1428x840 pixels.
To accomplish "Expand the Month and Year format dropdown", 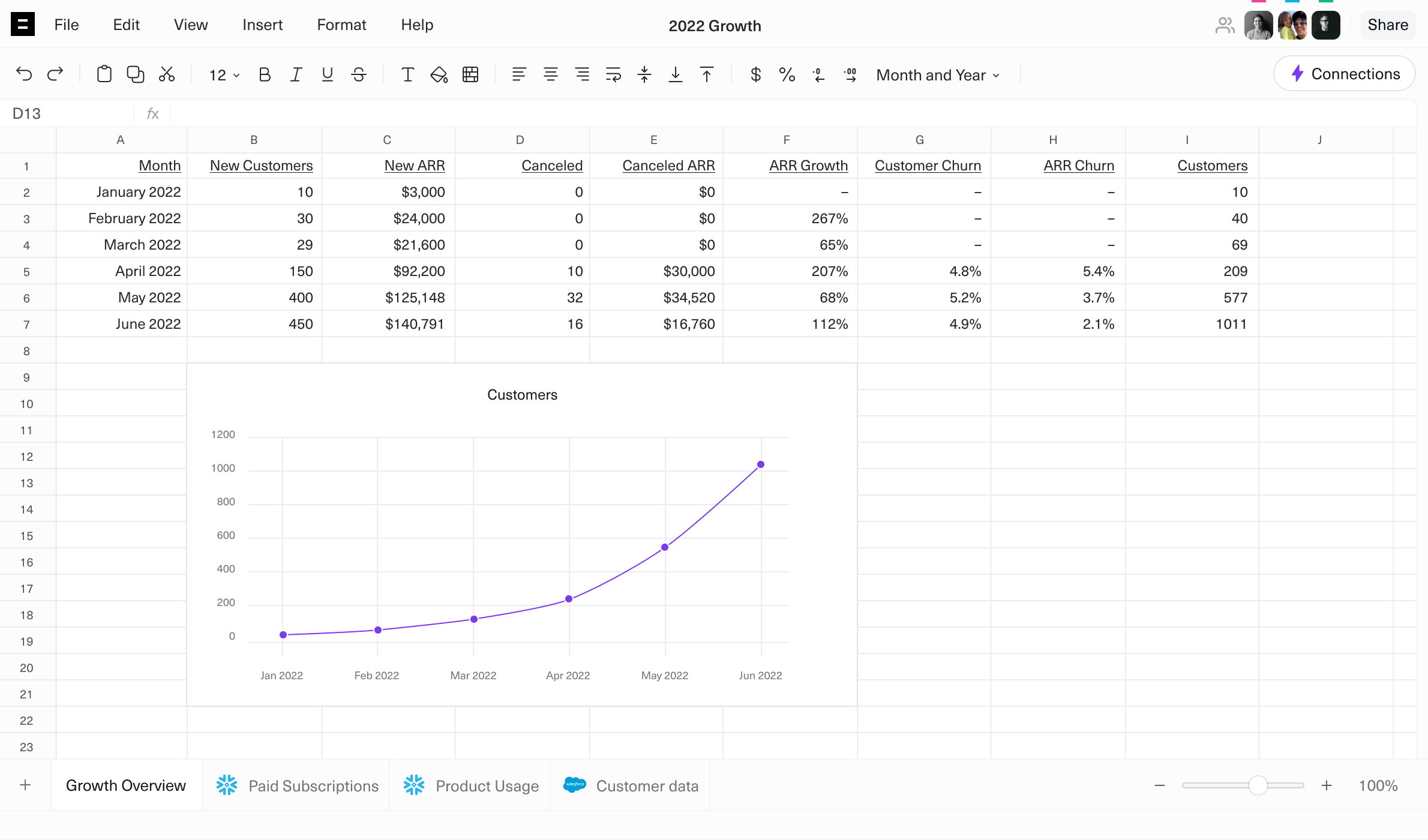I will (x=938, y=75).
